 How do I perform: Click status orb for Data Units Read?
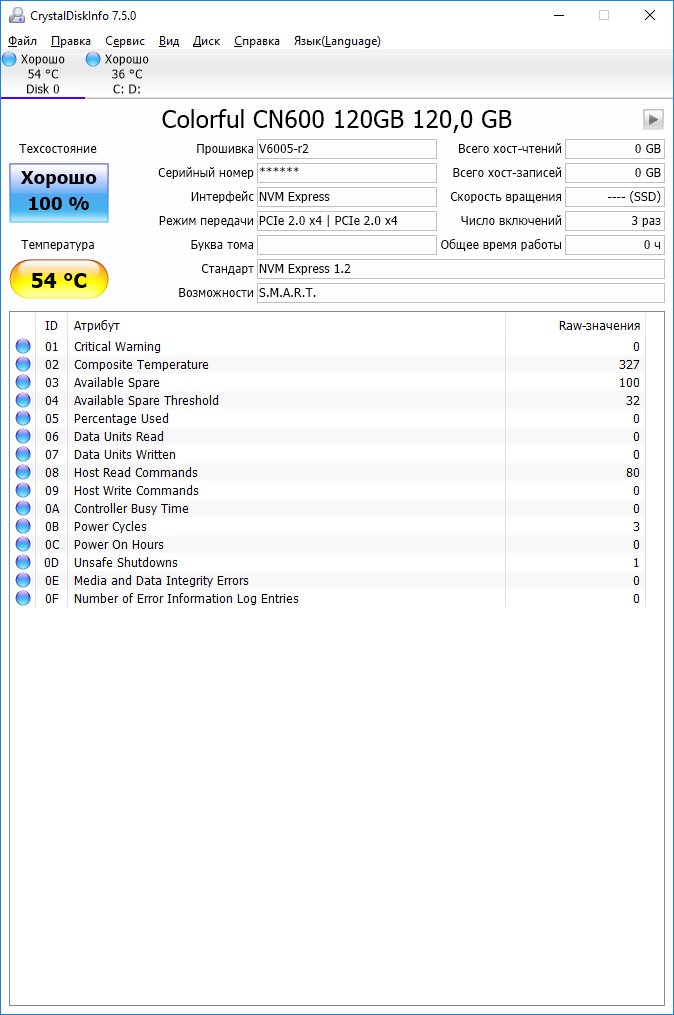tap(23, 436)
